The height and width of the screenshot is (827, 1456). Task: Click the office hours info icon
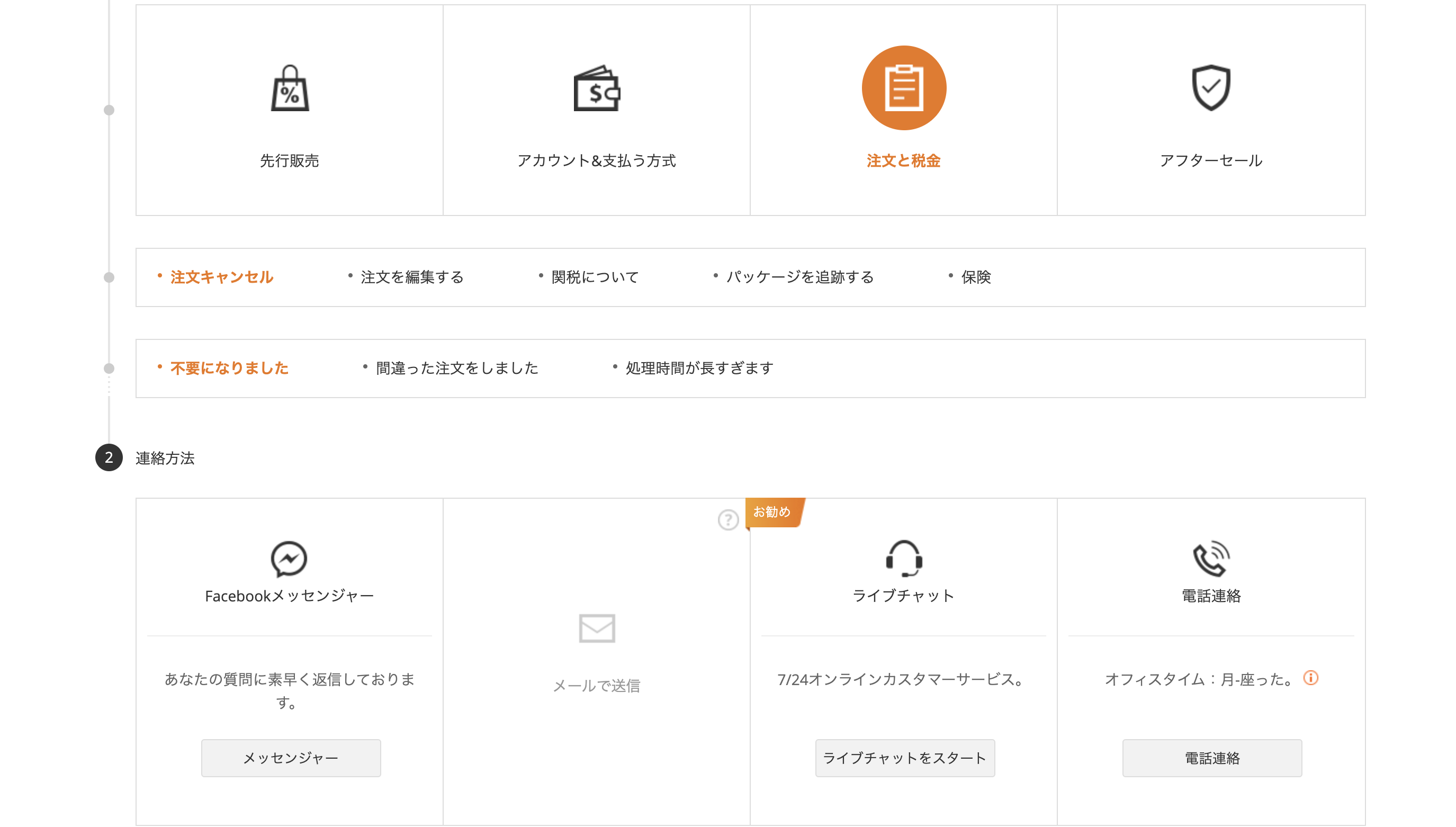coord(1310,678)
